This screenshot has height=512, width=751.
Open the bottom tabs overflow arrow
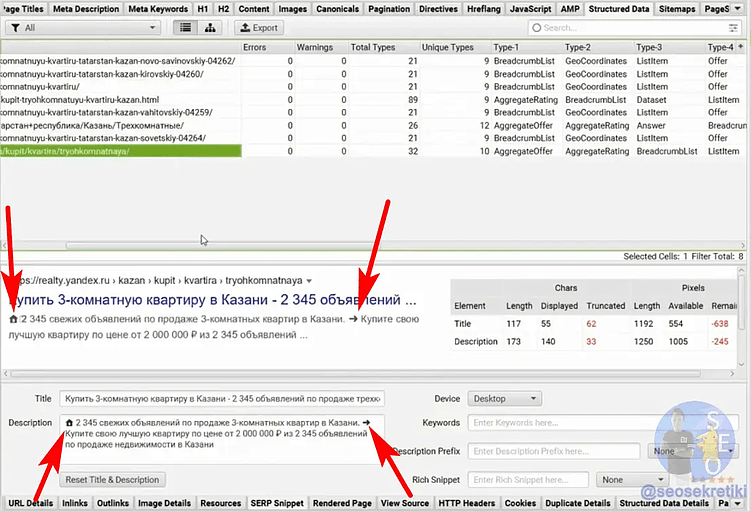[x=738, y=503]
